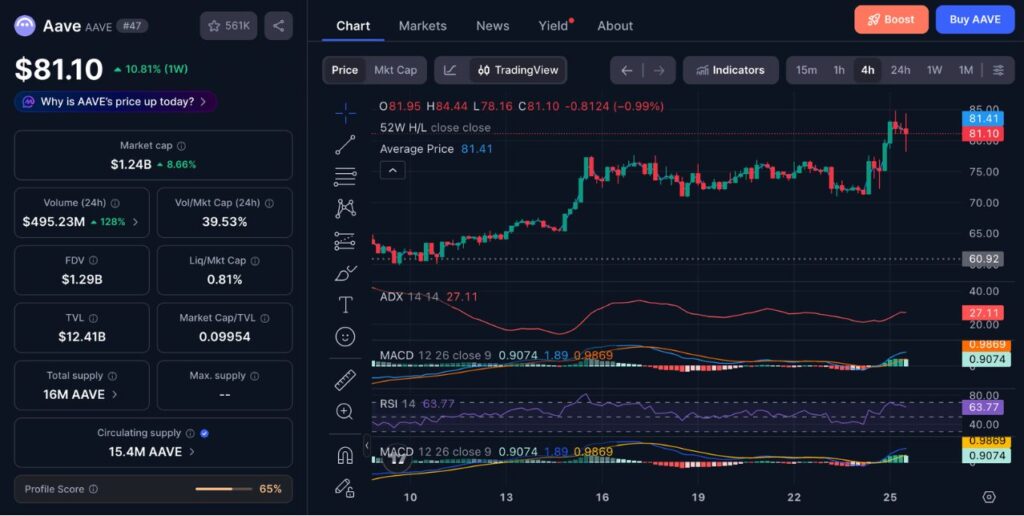The height and width of the screenshot is (516, 1024).
Task: Lock all drawing tools
Action: tap(345, 487)
